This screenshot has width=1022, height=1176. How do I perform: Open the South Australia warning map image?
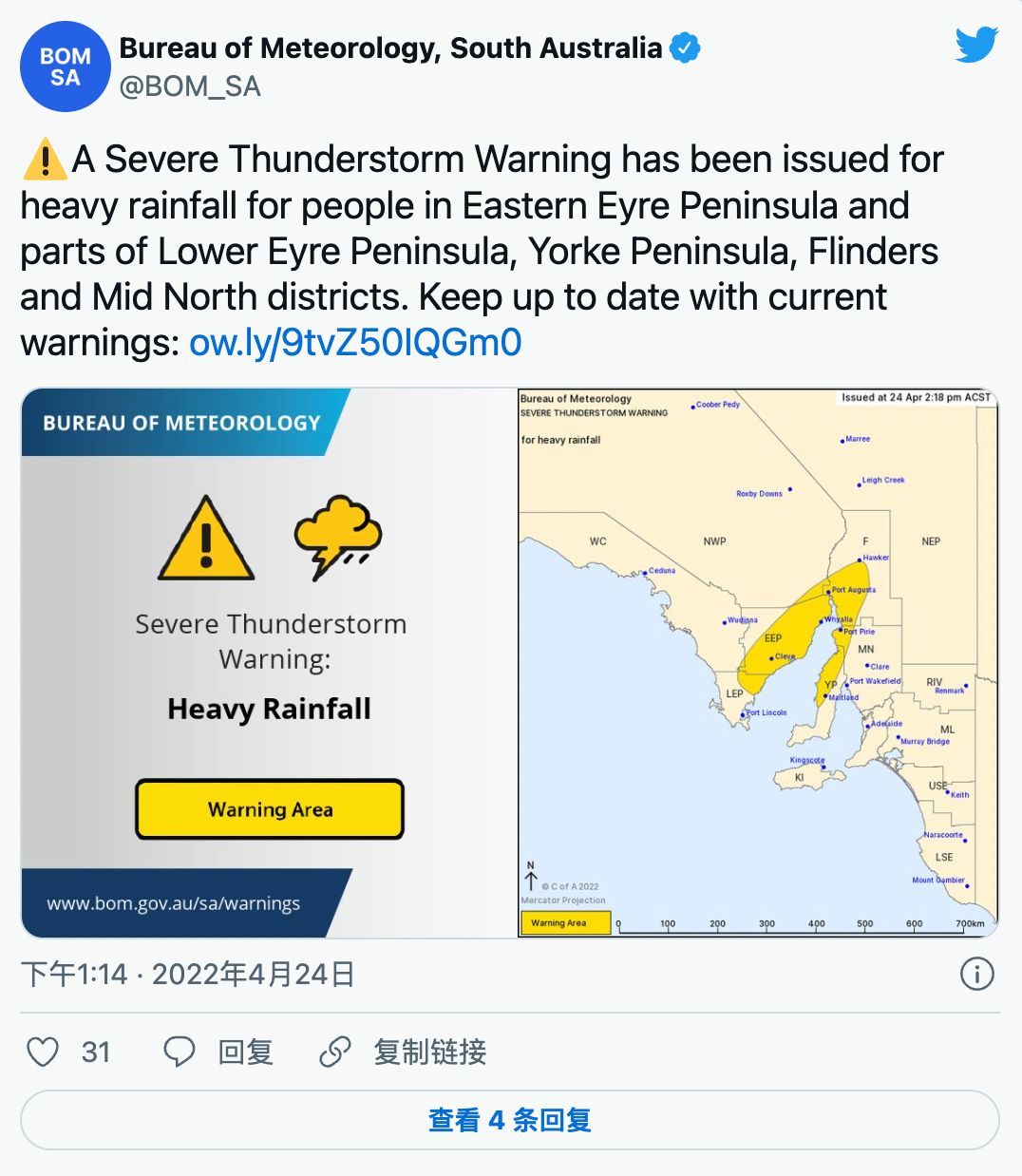[757, 662]
